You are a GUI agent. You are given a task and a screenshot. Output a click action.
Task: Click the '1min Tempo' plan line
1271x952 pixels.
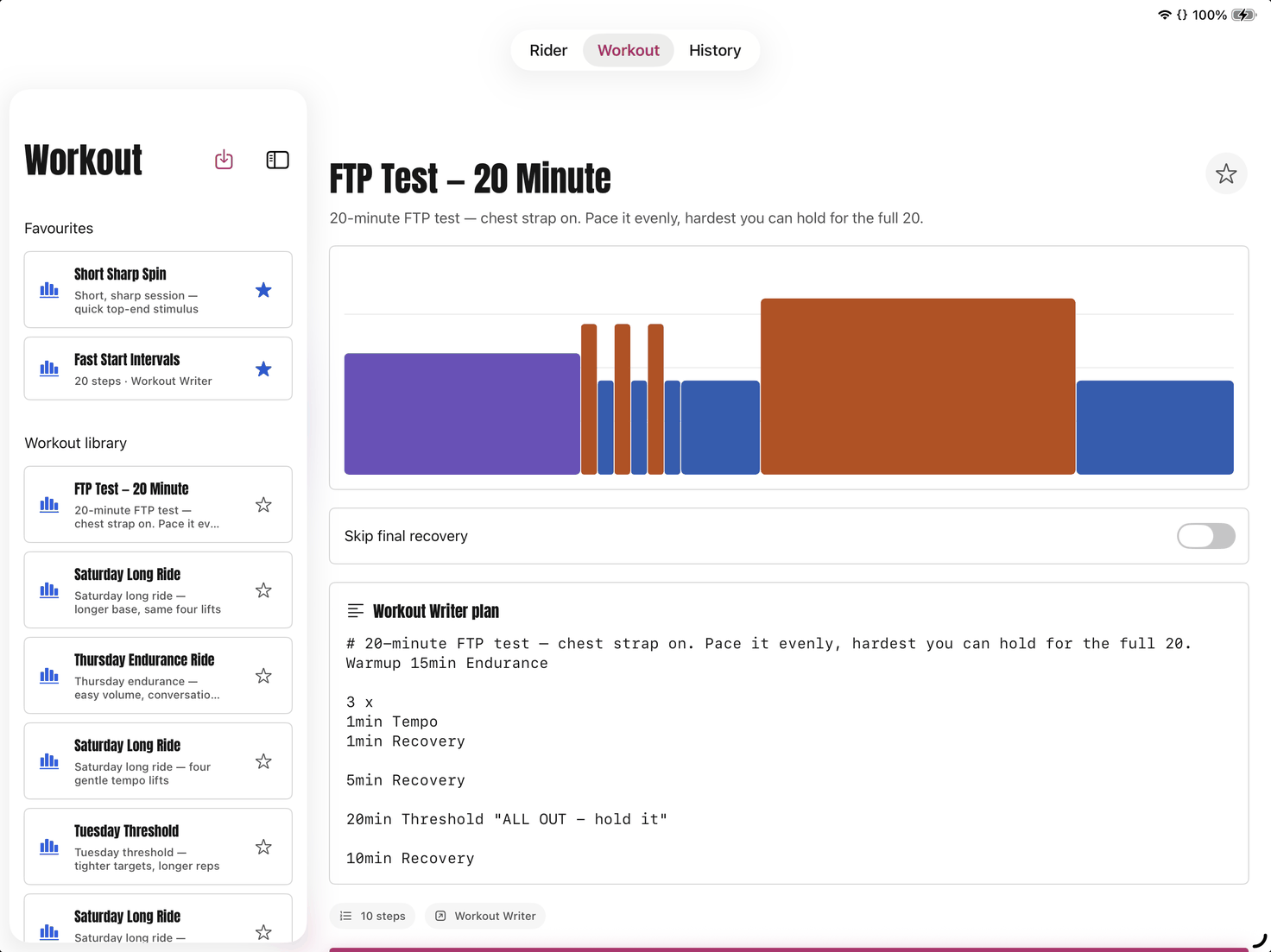coord(392,722)
